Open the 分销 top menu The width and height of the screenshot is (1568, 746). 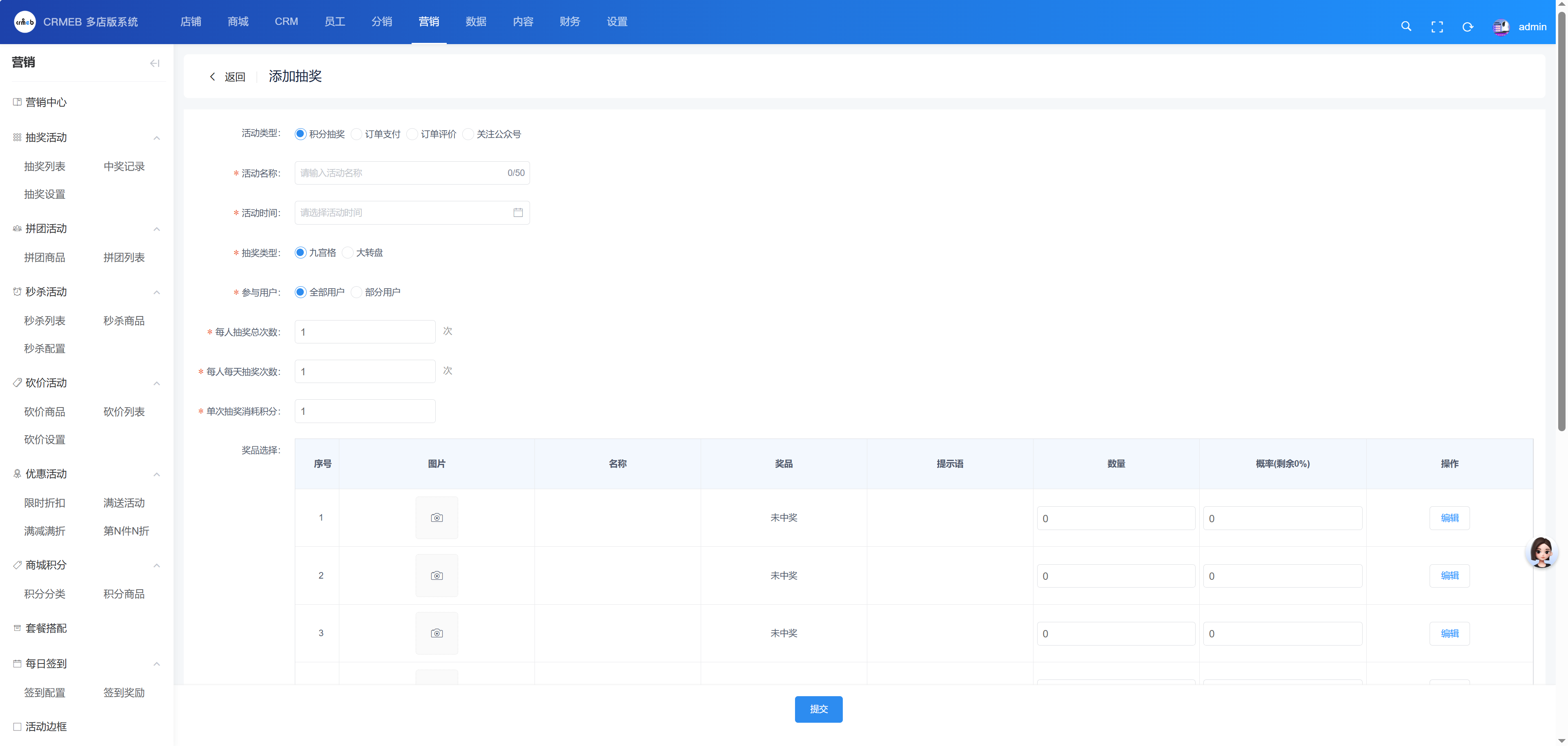382,22
